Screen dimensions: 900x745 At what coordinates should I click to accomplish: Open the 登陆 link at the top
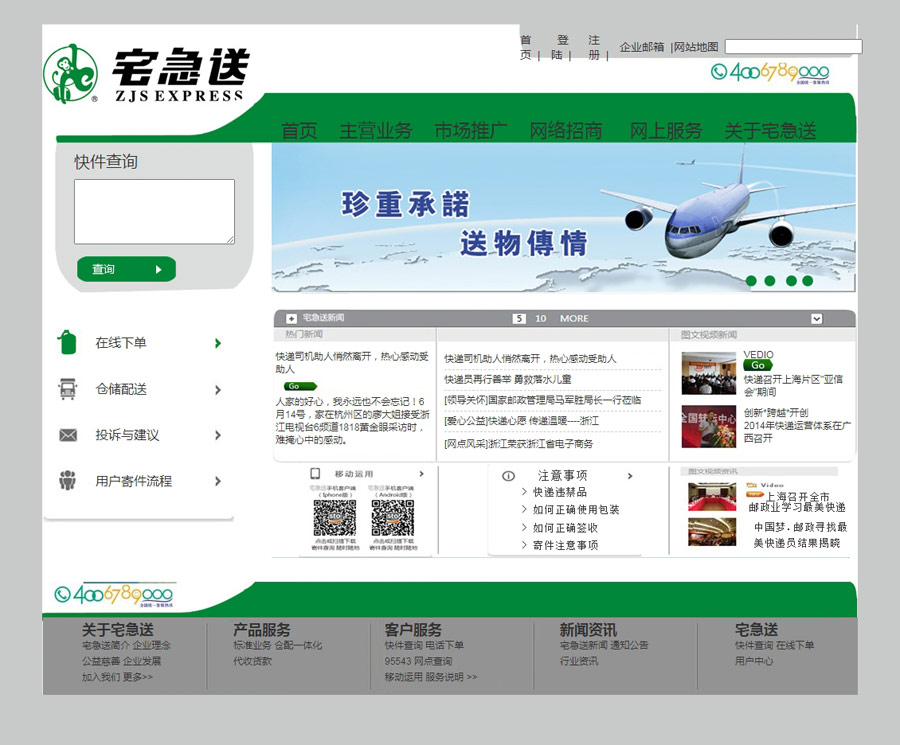(x=560, y=47)
